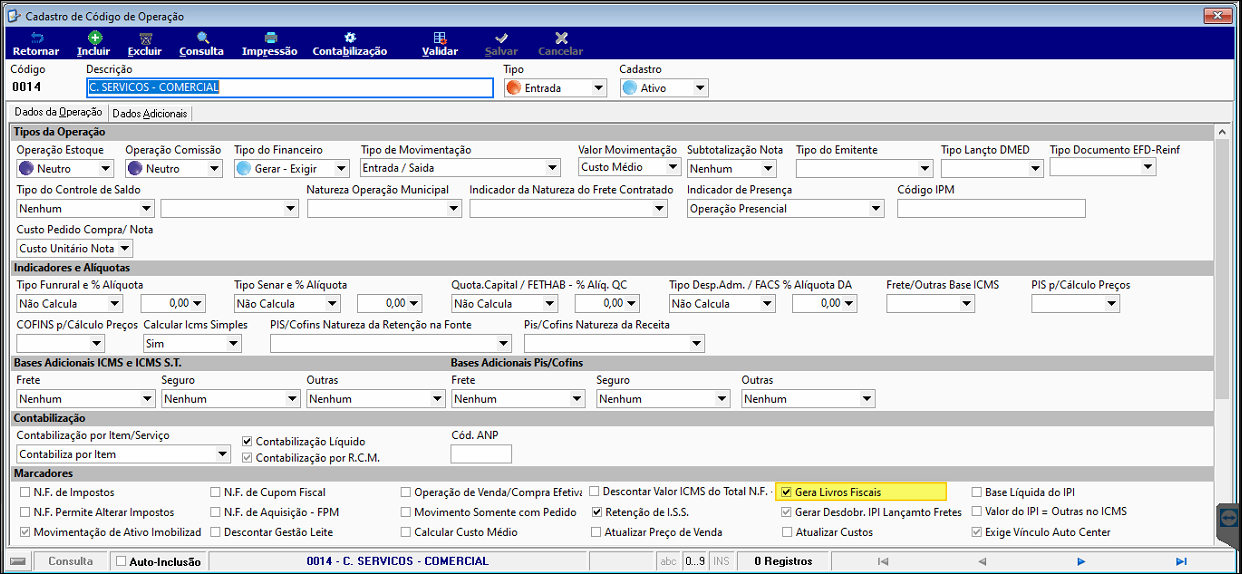
Task: Open Contabilização por Item/Serviço dropdown
Action: coord(222,454)
